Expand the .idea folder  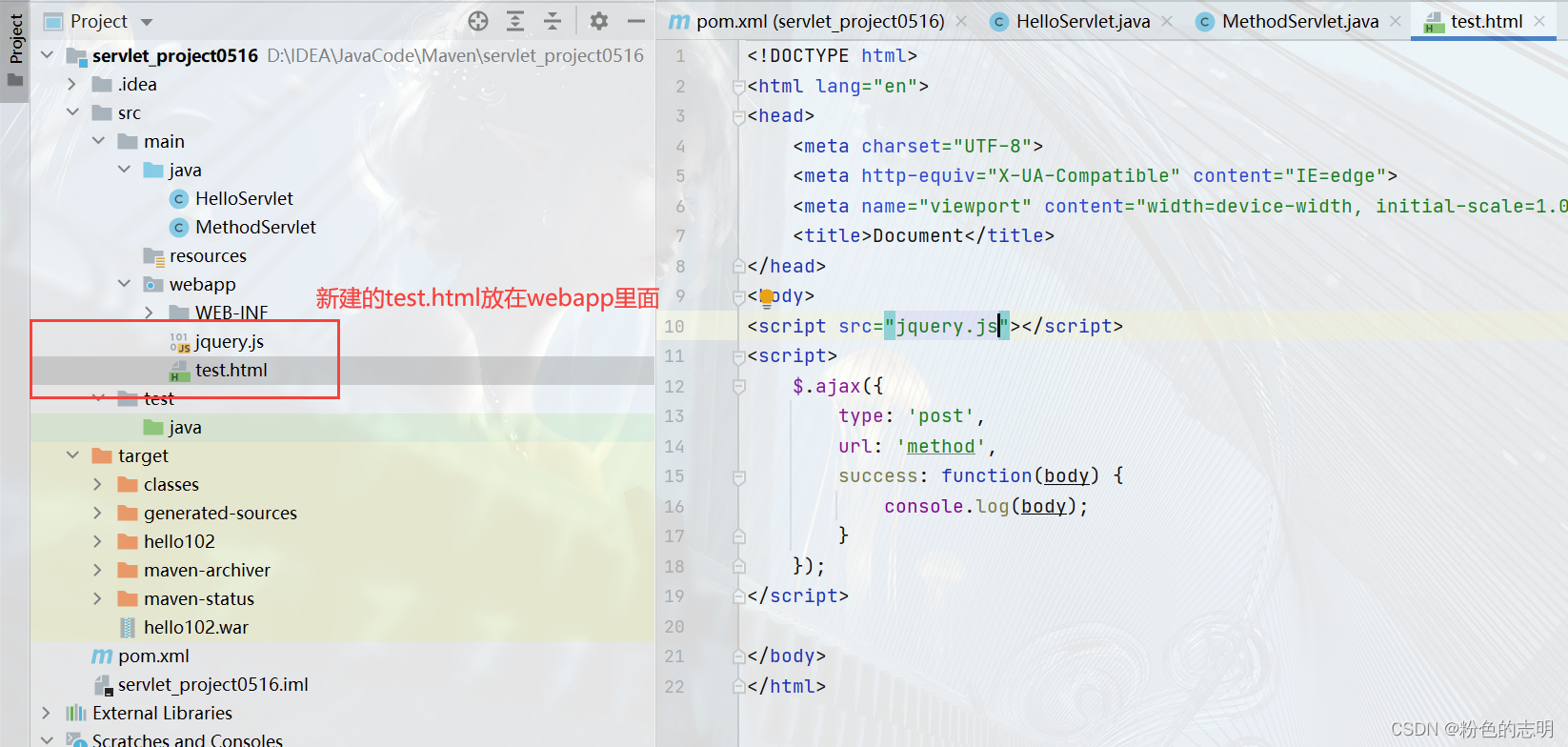point(72,84)
